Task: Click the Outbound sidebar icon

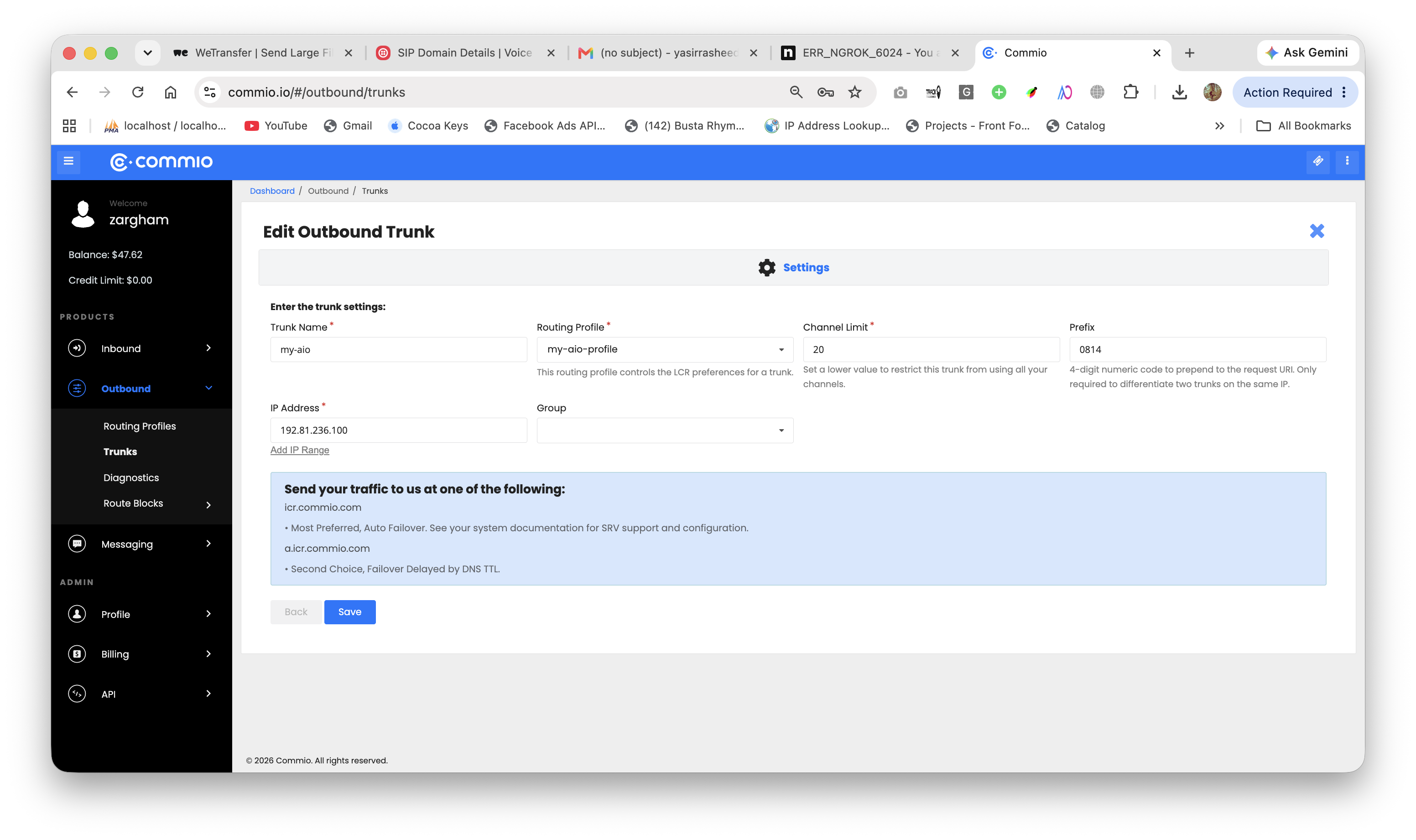Action: tap(77, 388)
